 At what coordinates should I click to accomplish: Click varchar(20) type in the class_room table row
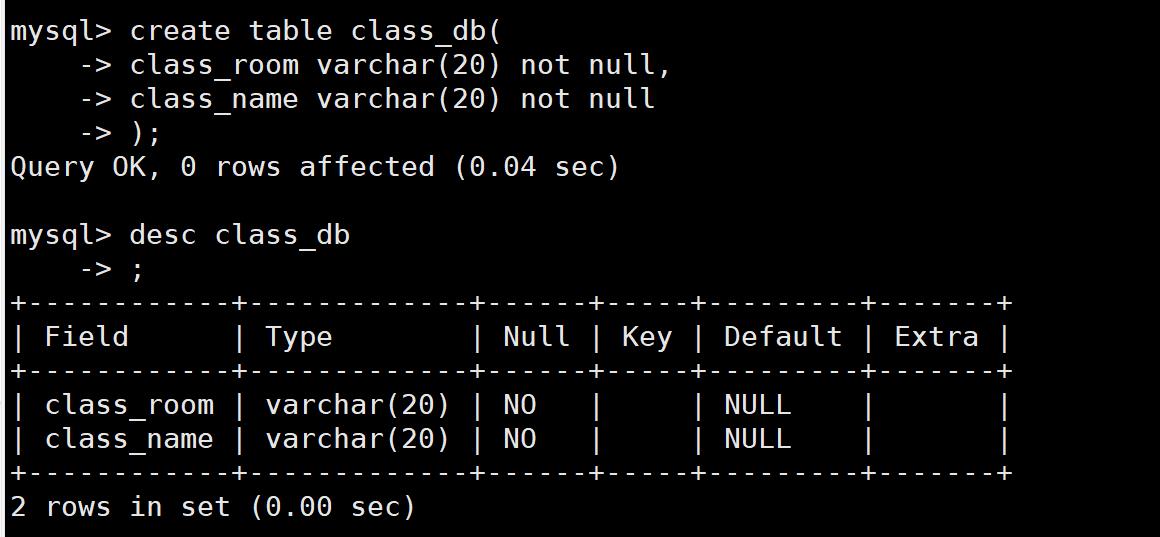click(358, 405)
